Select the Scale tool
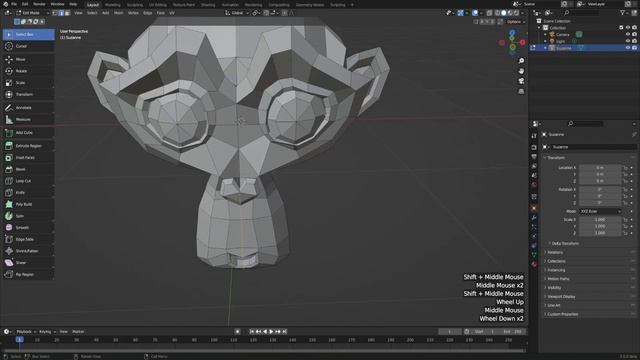The image size is (640, 360). 28,82
